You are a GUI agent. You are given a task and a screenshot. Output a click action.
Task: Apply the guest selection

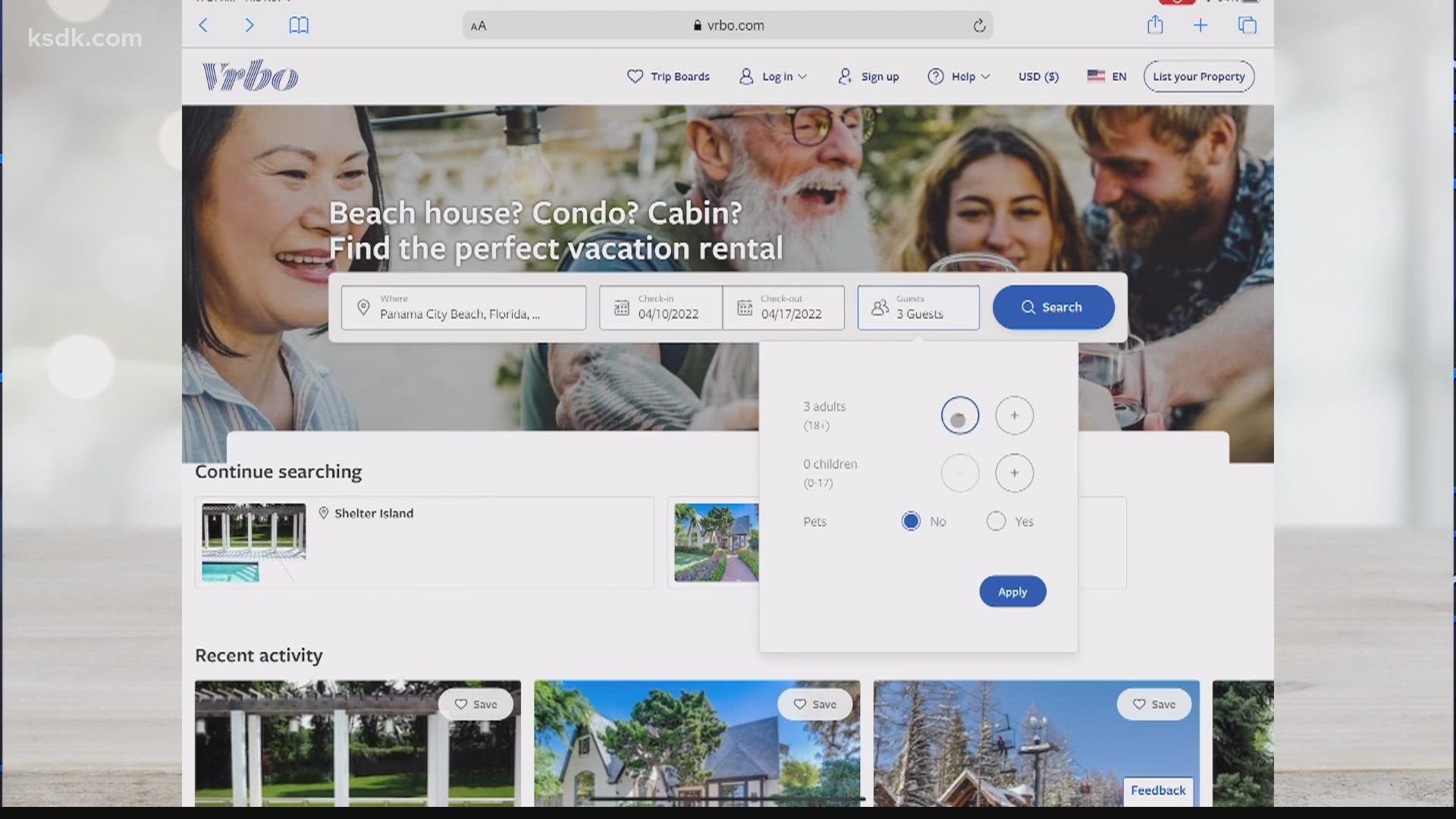pyautogui.click(x=1012, y=591)
